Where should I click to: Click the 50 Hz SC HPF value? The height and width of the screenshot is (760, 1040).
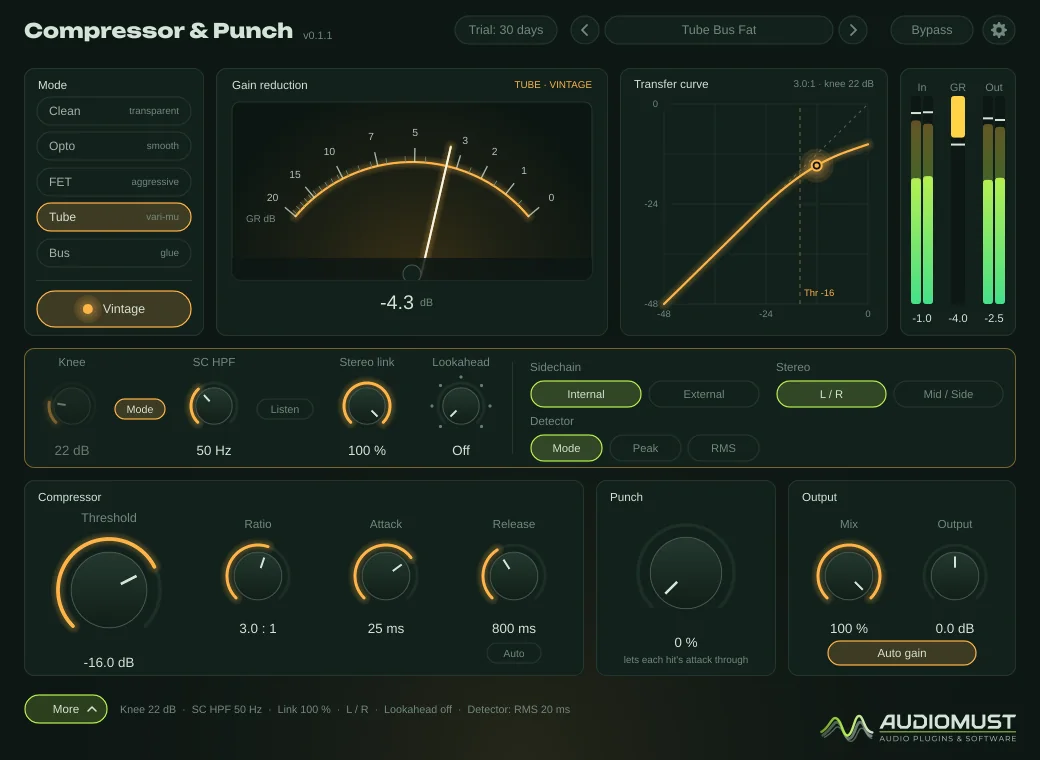214,450
